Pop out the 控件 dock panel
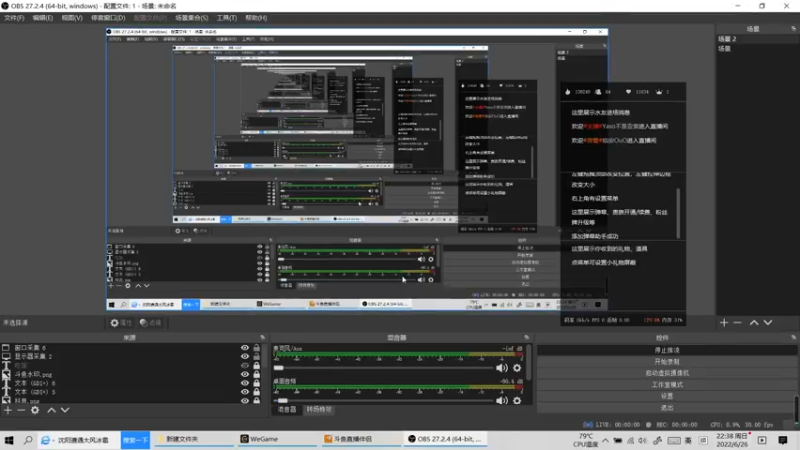Screen dimensions: 800x450 pyautogui.click(x=793, y=337)
